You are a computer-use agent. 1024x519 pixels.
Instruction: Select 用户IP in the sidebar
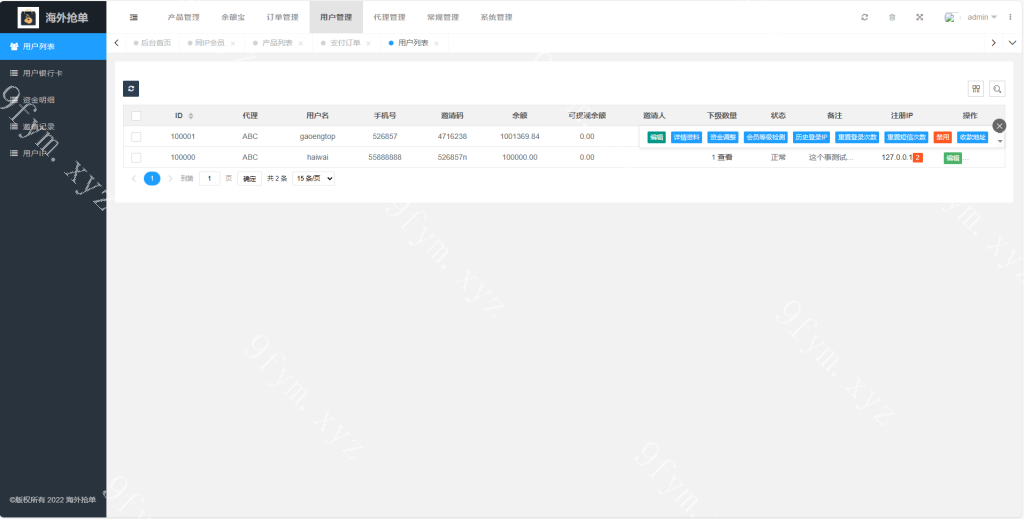[53, 153]
